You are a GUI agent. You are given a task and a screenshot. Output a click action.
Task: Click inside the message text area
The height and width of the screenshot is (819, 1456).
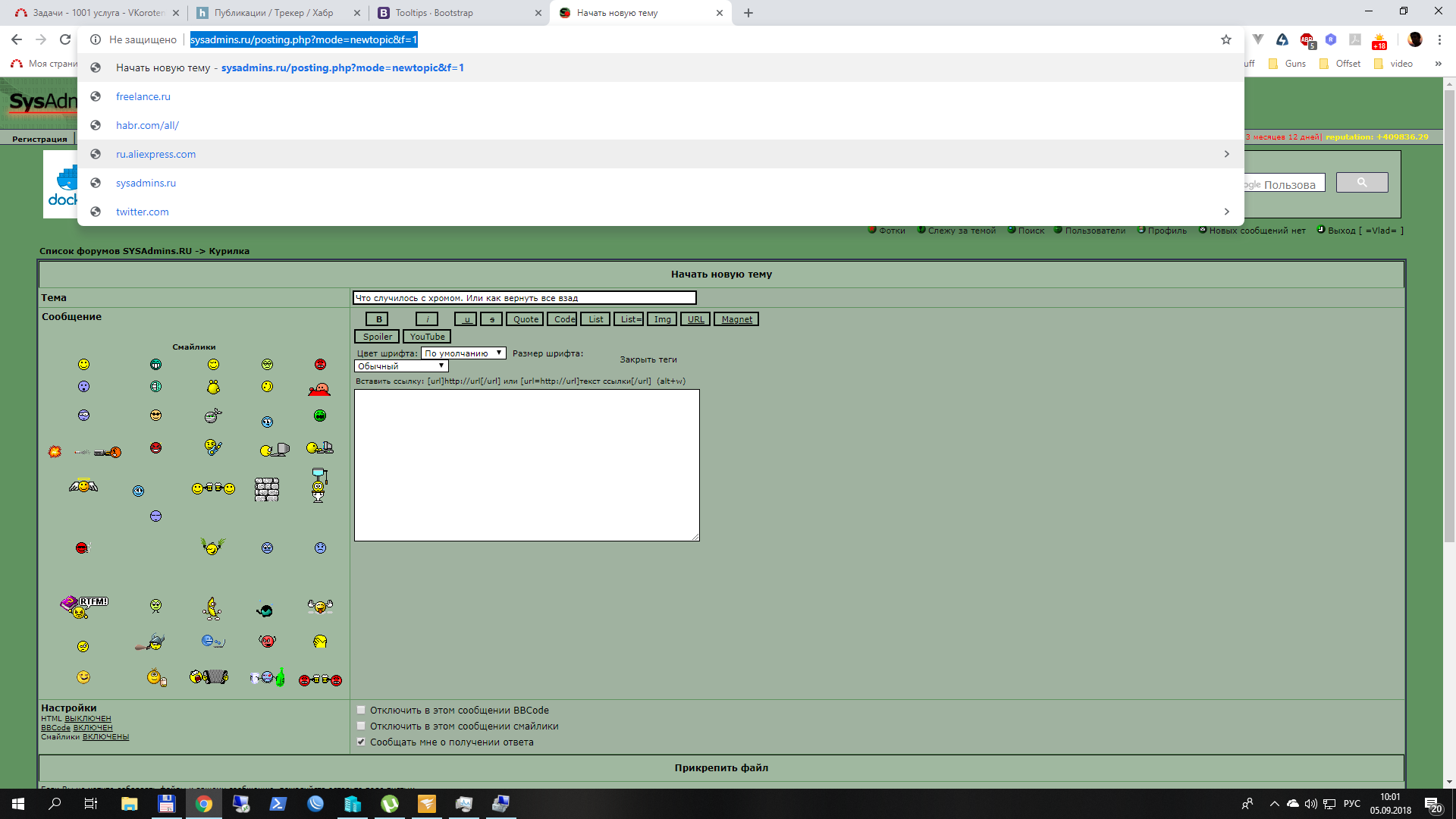(x=526, y=465)
